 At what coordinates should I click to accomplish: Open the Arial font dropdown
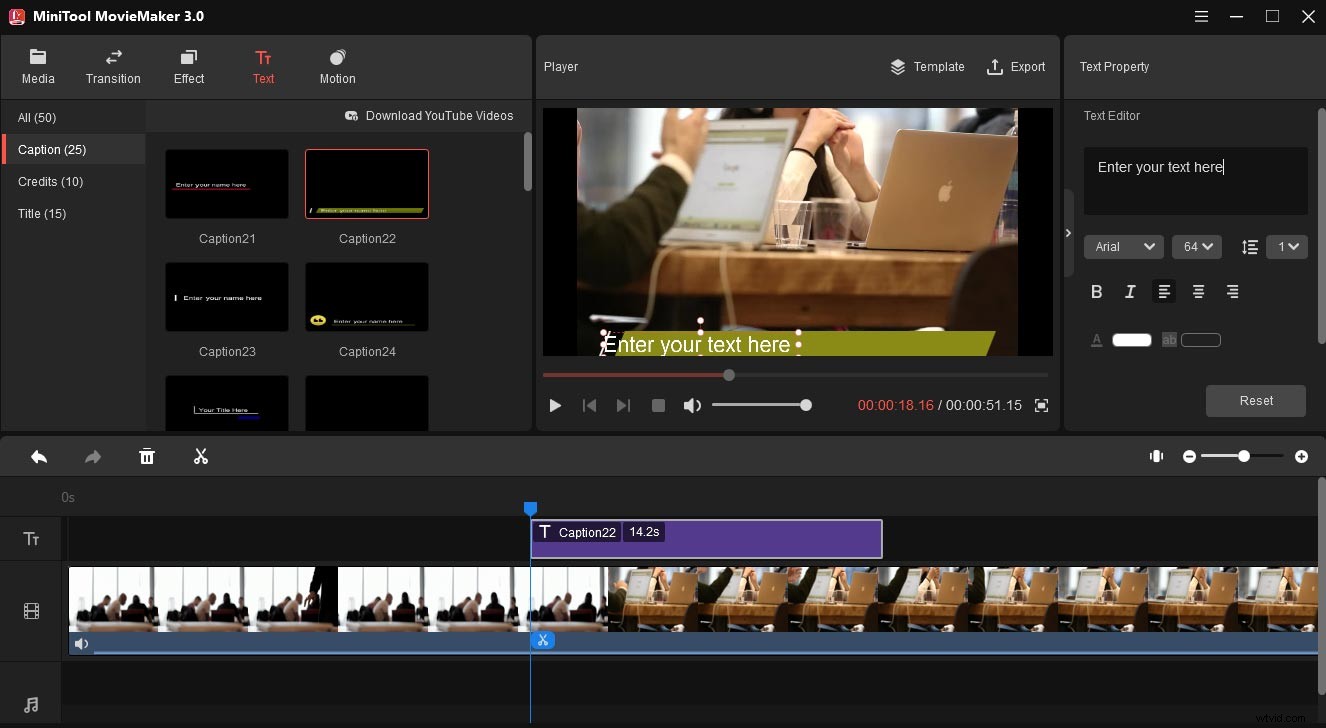point(1123,246)
